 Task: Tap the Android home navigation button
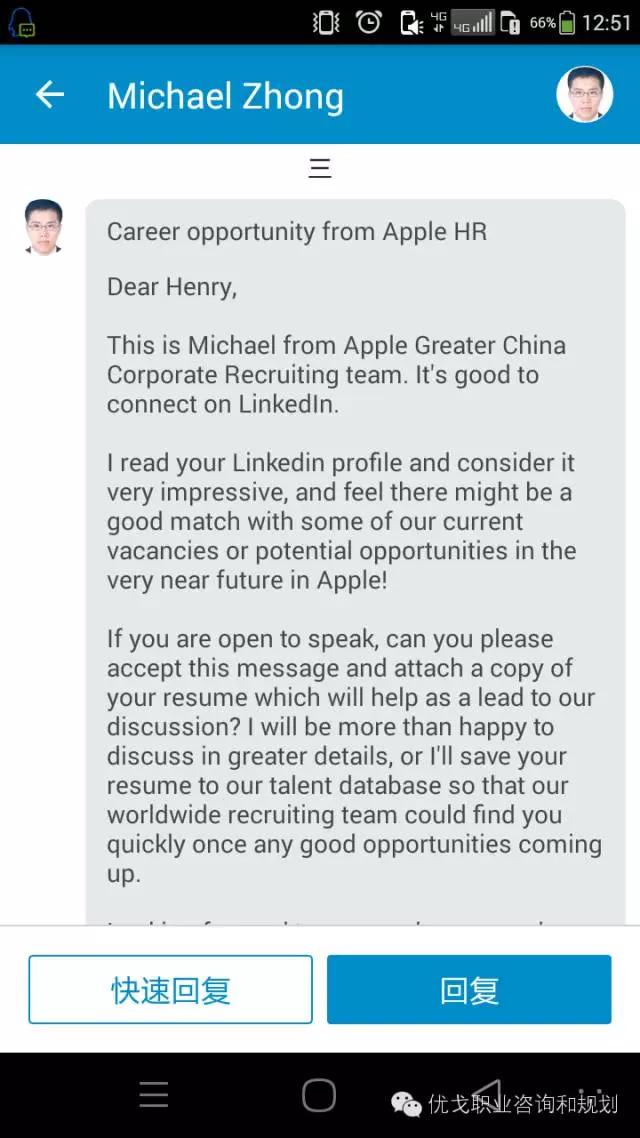pos(319,1095)
